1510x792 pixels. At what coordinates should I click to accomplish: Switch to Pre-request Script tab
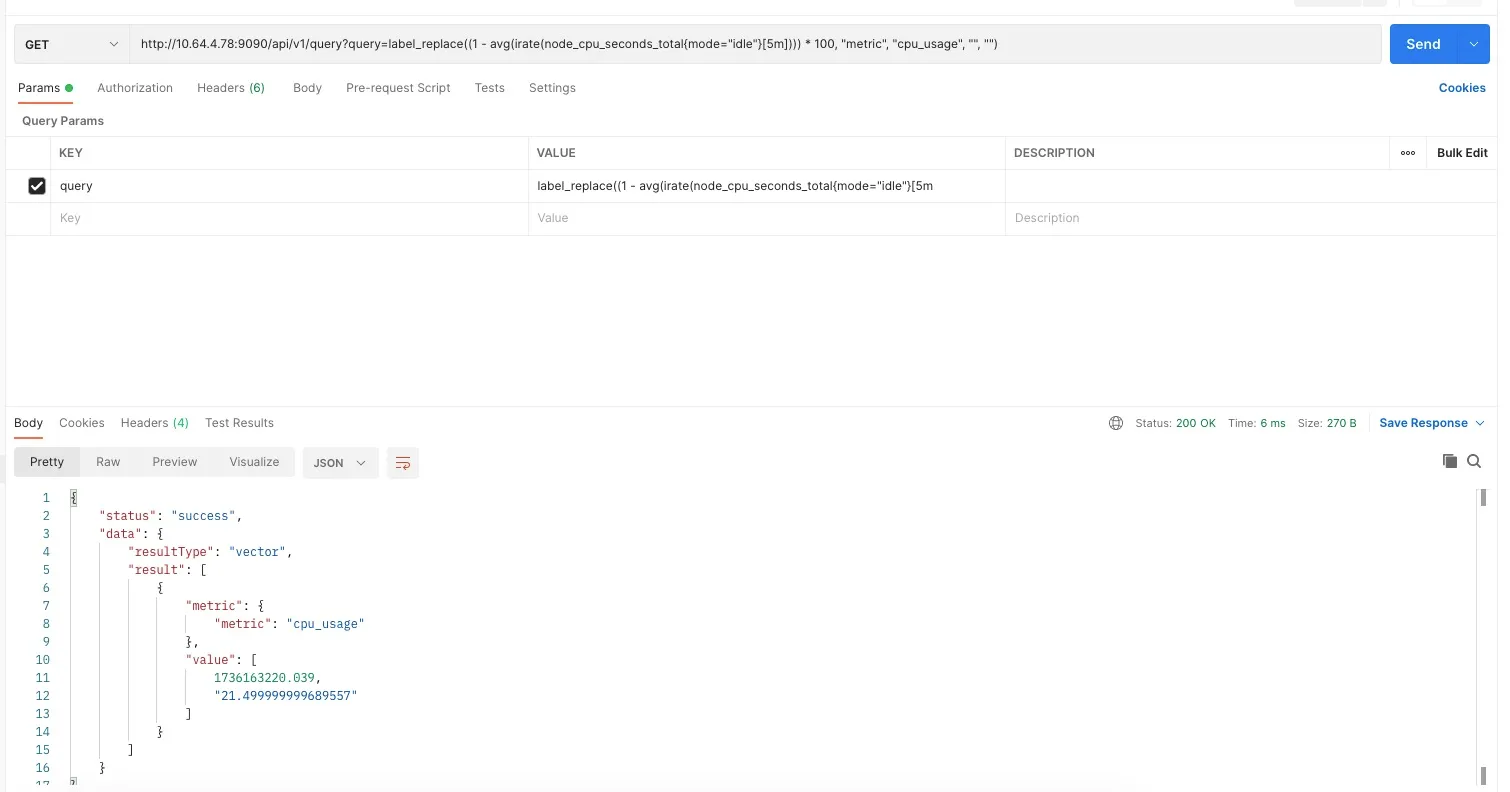pyautogui.click(x=398, y=88)
